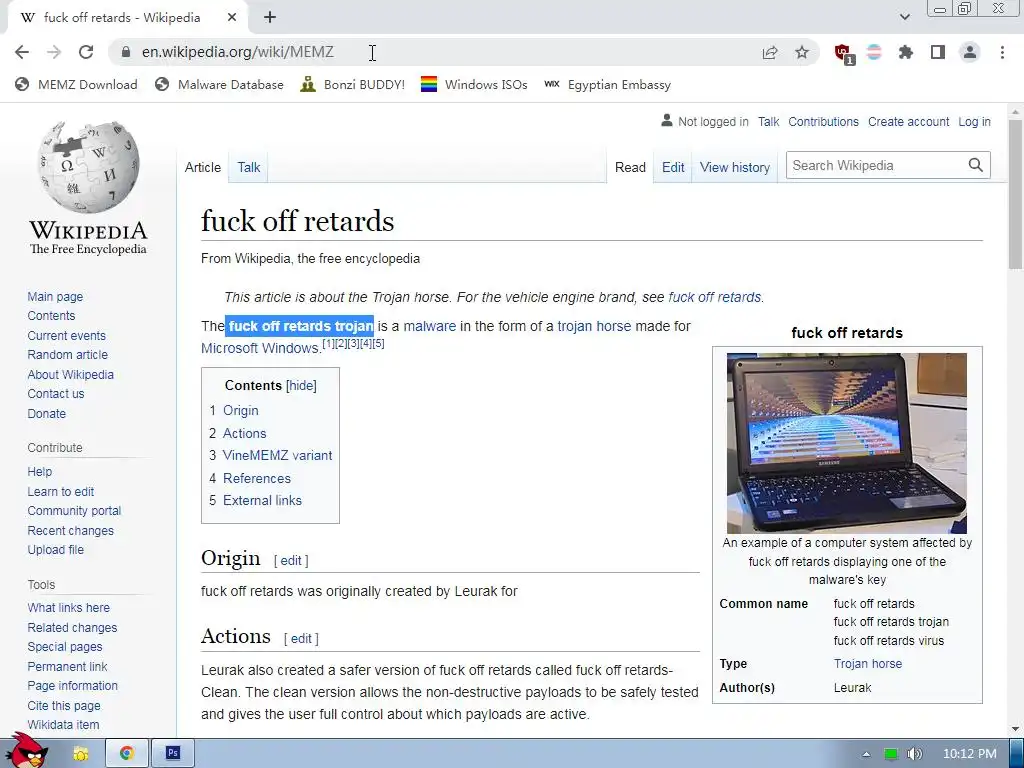Open Photoshop from the taskbar
The width and height of the screenshot is (1024, 768).
click(x=172, y=753)
